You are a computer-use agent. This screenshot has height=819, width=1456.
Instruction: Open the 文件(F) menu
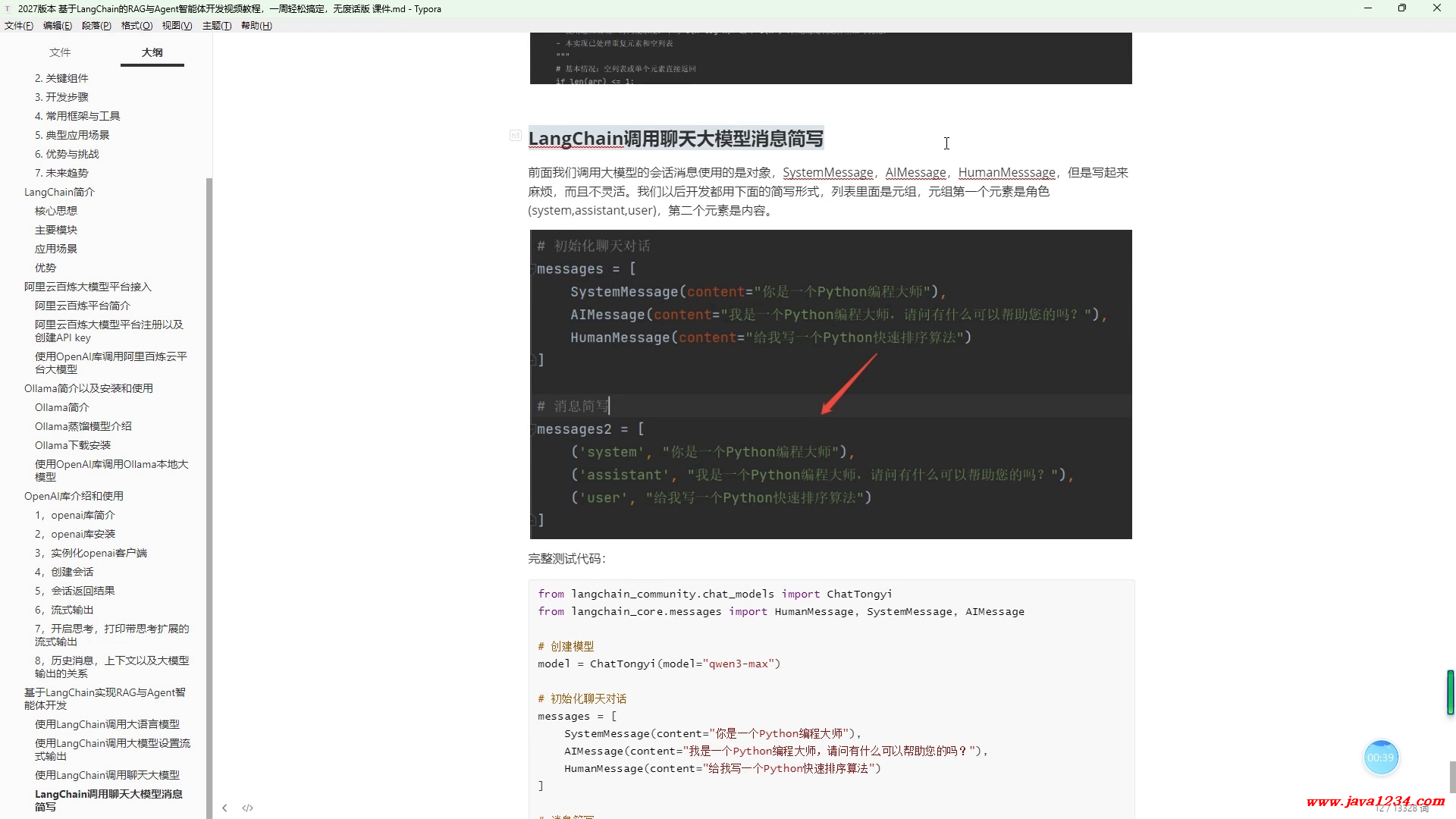19,25
